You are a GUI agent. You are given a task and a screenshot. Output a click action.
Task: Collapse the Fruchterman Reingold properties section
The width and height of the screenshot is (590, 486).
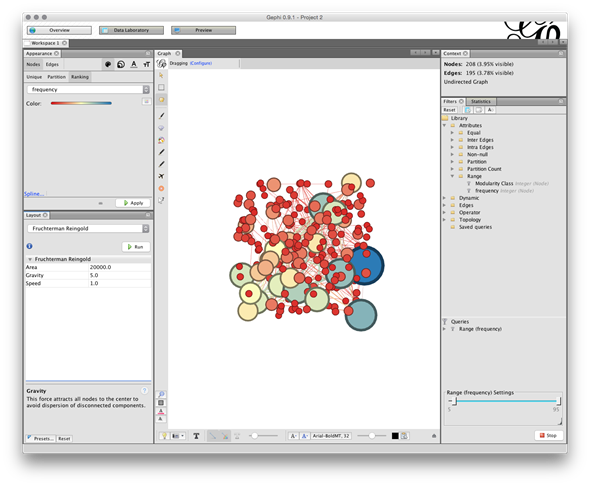30,259
